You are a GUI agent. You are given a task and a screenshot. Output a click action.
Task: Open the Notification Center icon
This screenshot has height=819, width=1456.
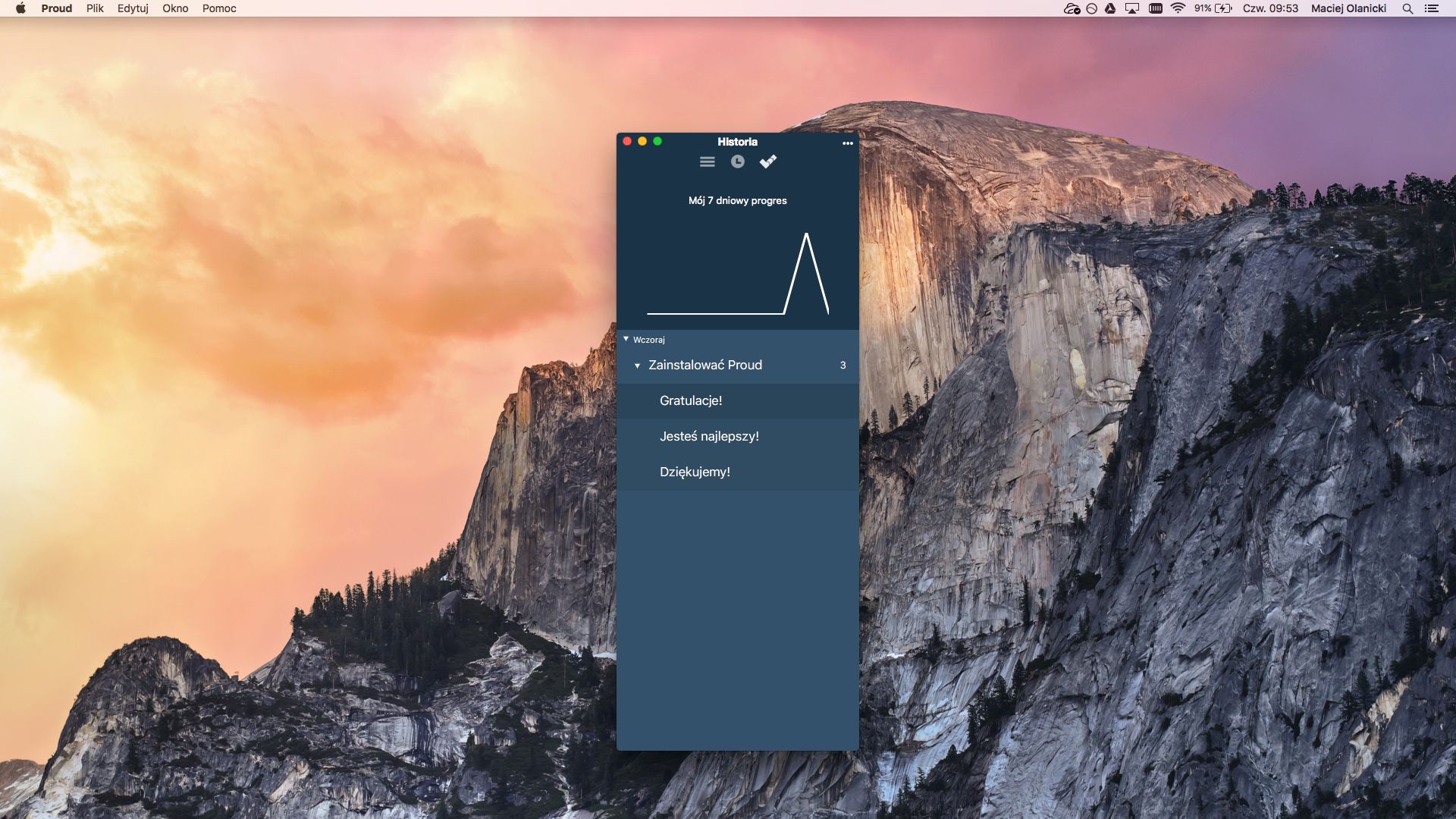tap(1431, 8)
